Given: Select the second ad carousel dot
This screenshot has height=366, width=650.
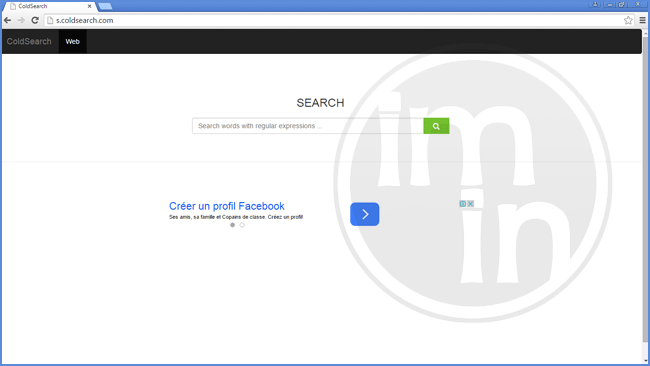Looking at the screenshot, I should click(242, 225).
